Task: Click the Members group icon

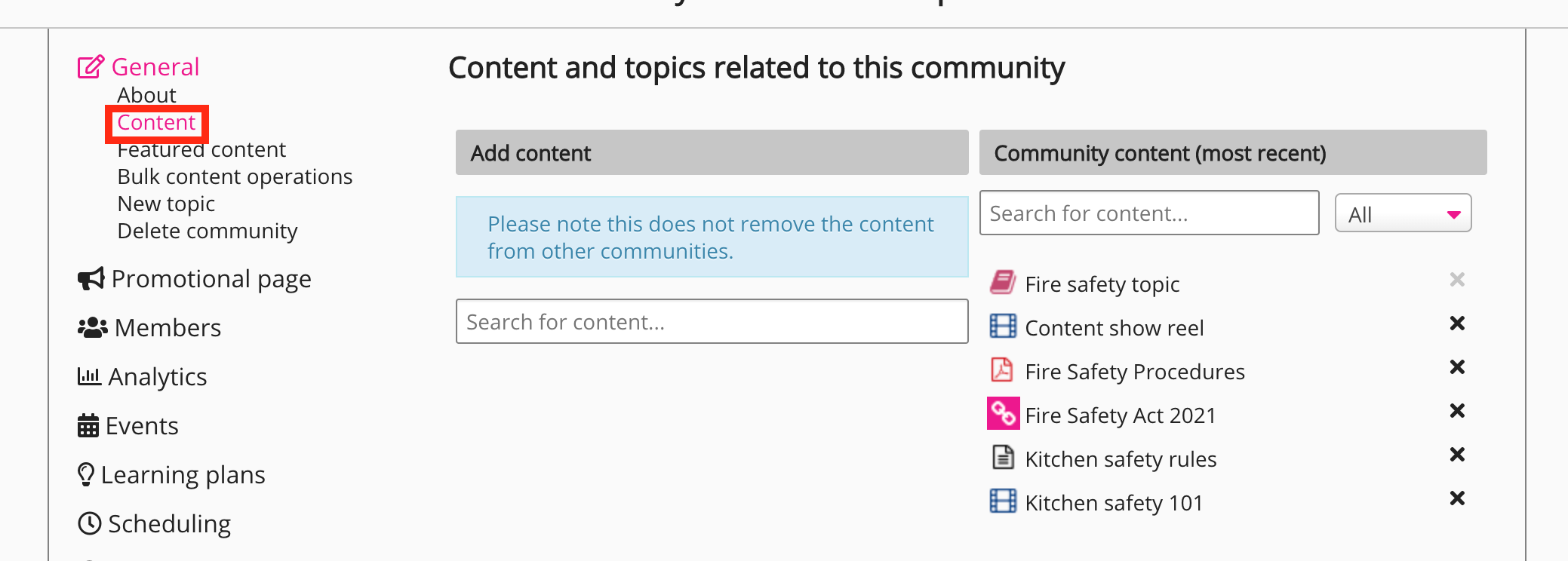Action: click(x=92, y=328)
